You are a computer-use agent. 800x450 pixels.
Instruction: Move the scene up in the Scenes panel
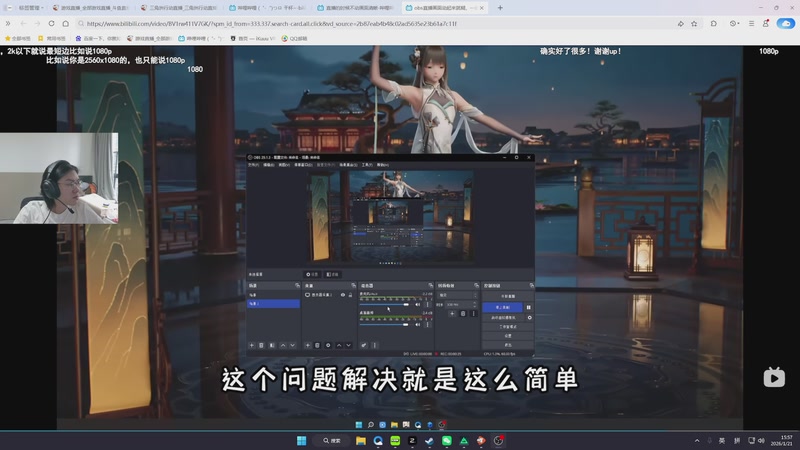coord(283,345)
